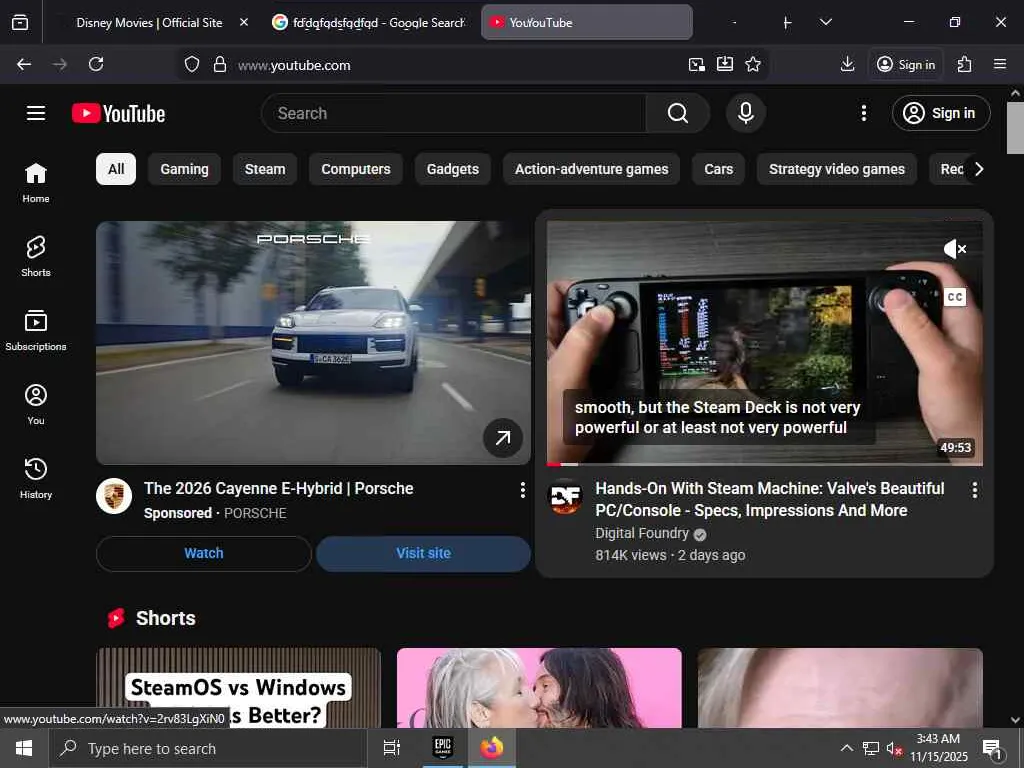The width and height of the screenshot is (1024, 768).
Task: Click Firefox toolbar Sign in button
Action: [x=906, y=64]
